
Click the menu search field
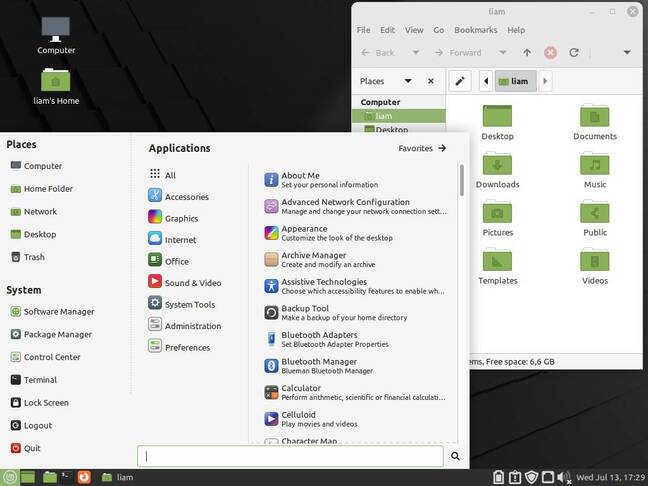(x=291, y=456)
